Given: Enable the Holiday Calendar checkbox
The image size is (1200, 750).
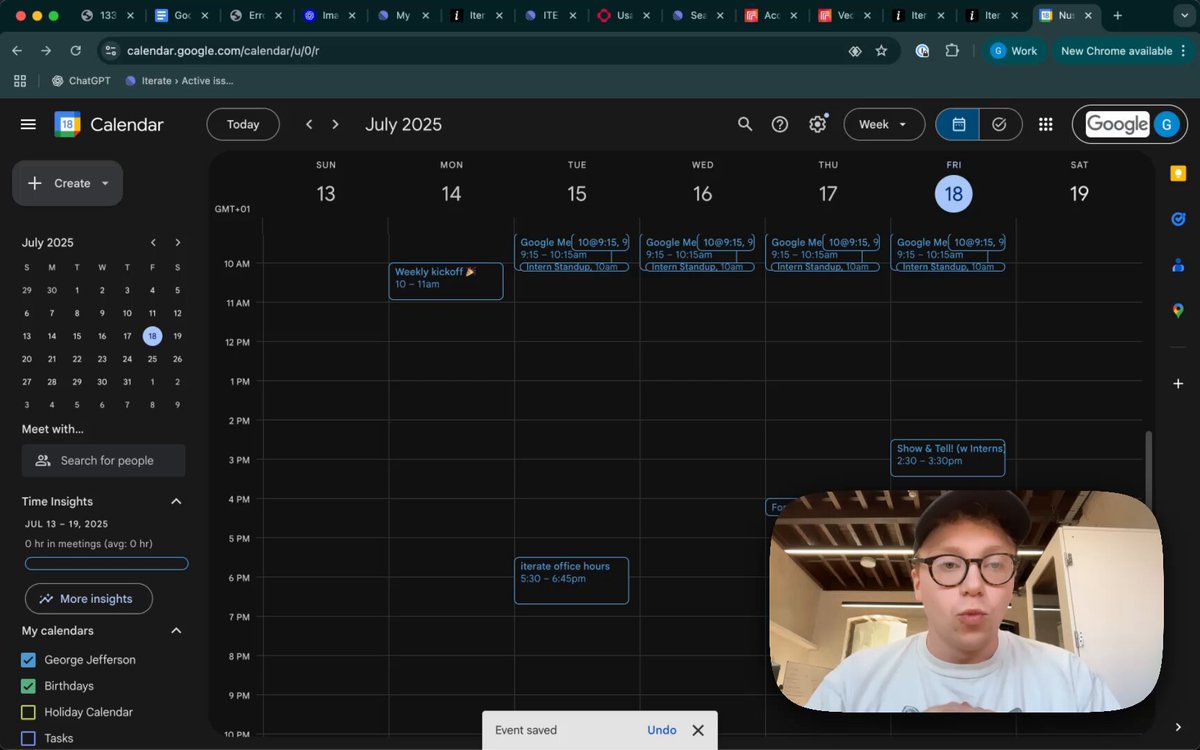Looking at the screenshot, I should tap(28, 712).
